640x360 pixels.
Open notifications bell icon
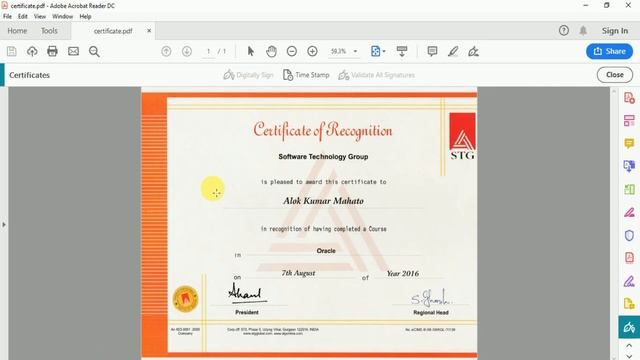(583, 31)
